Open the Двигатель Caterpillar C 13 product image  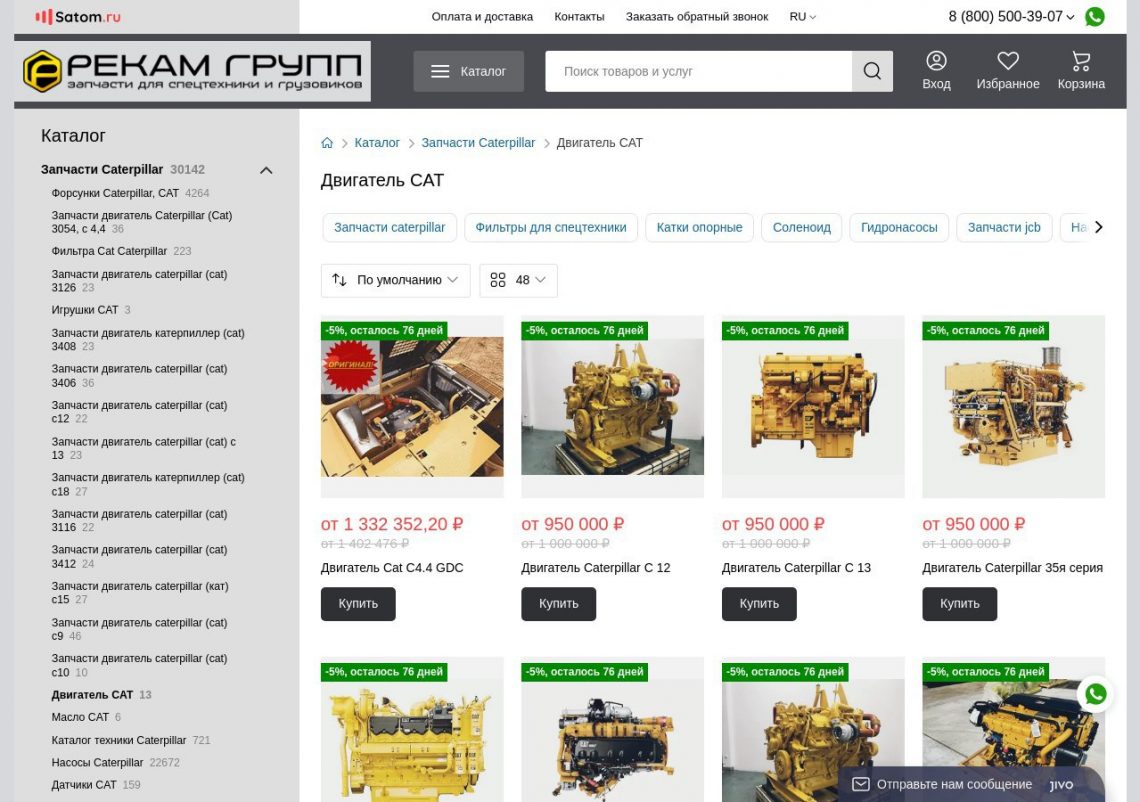point(813,406)
